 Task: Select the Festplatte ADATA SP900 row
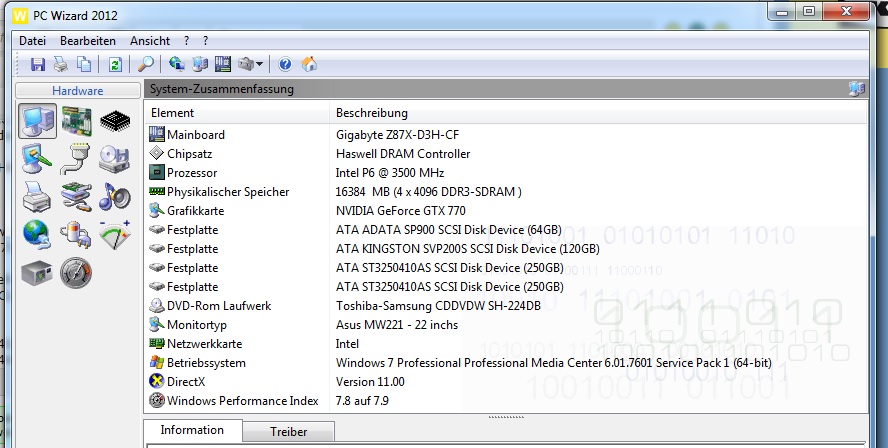[x=506, y=230]
